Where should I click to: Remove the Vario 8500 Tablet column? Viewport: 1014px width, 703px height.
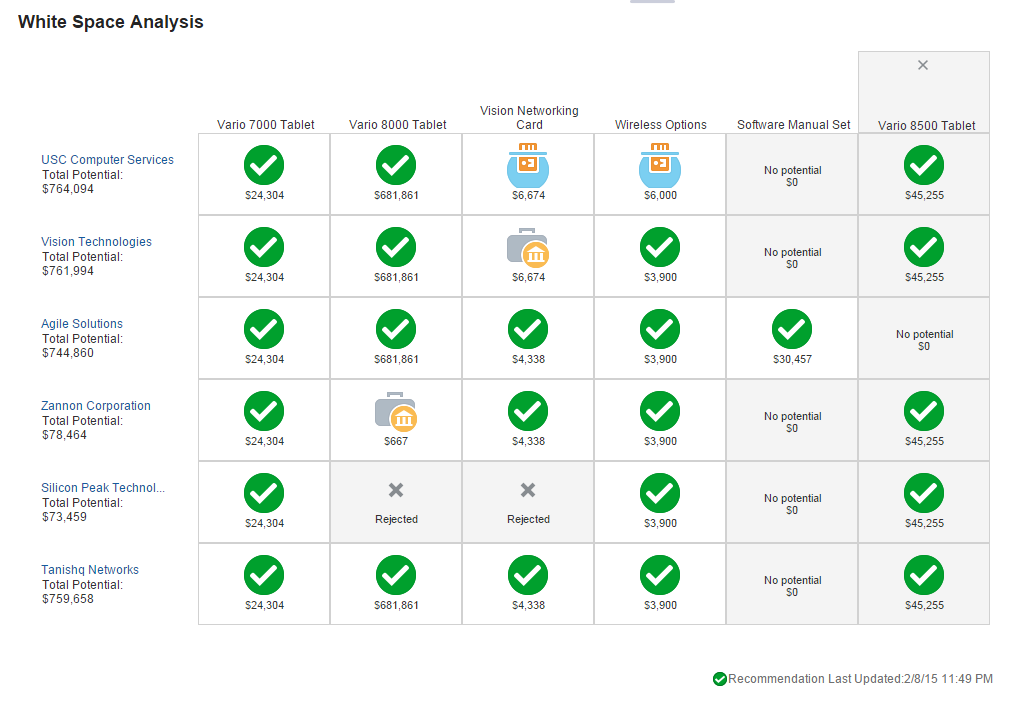tap(923, 65)
